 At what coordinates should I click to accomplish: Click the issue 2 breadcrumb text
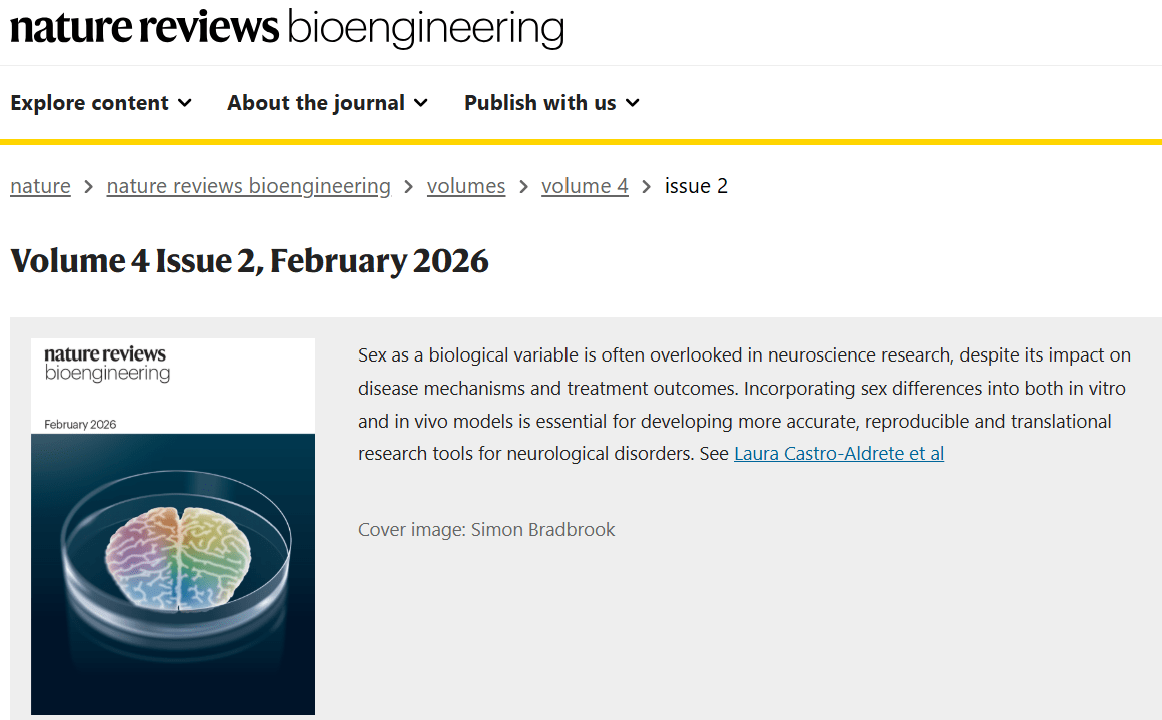point(696,186)
